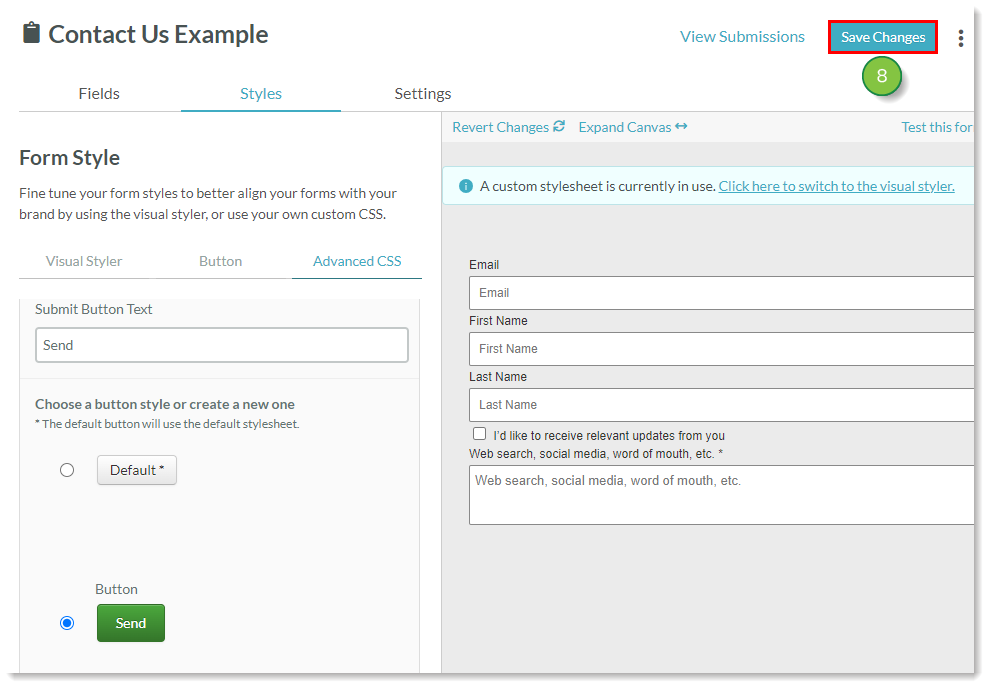Click the Save Changes button
989x688 pixels.
[x=882, y=37]
